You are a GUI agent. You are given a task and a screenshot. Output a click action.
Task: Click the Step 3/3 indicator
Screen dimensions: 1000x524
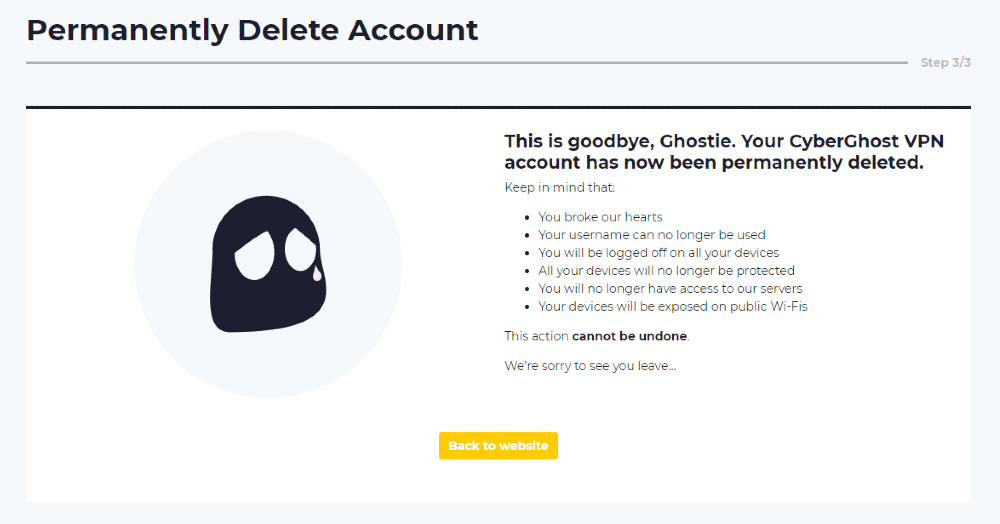coord(946,62)
